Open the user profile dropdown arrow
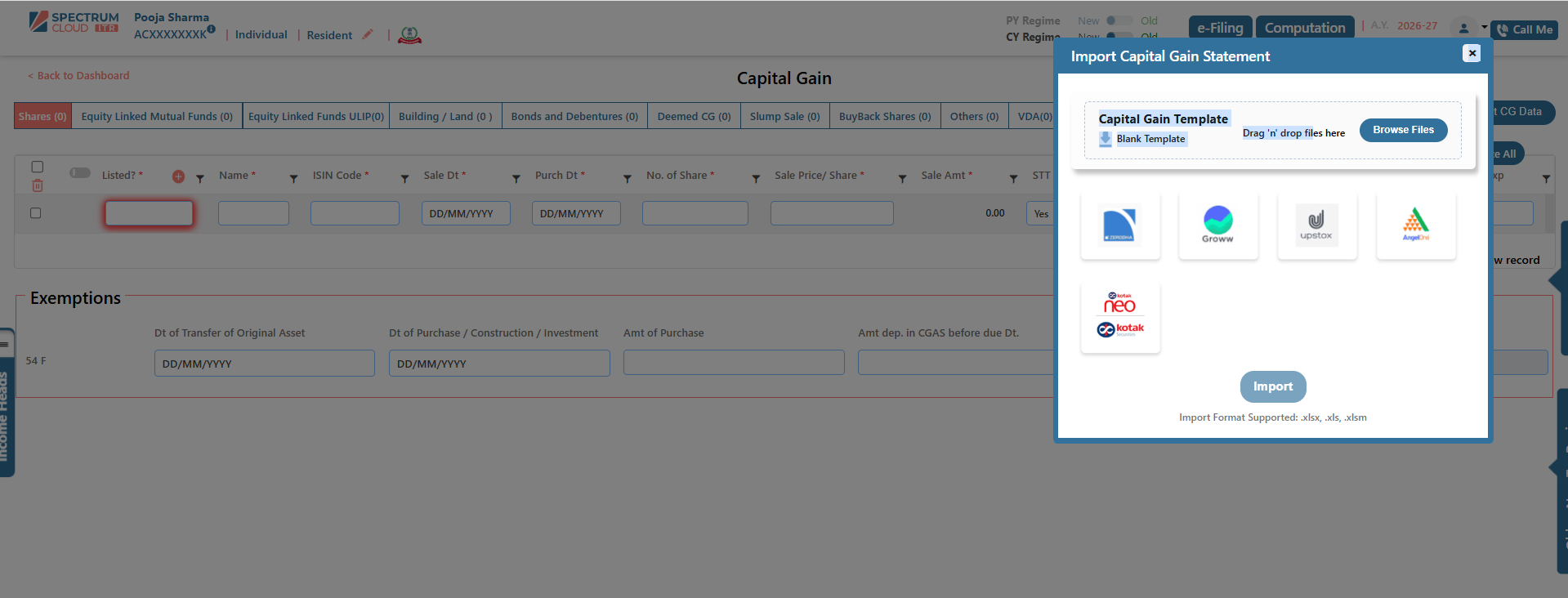1568x598 pixels. click(x=1484, y=27)
